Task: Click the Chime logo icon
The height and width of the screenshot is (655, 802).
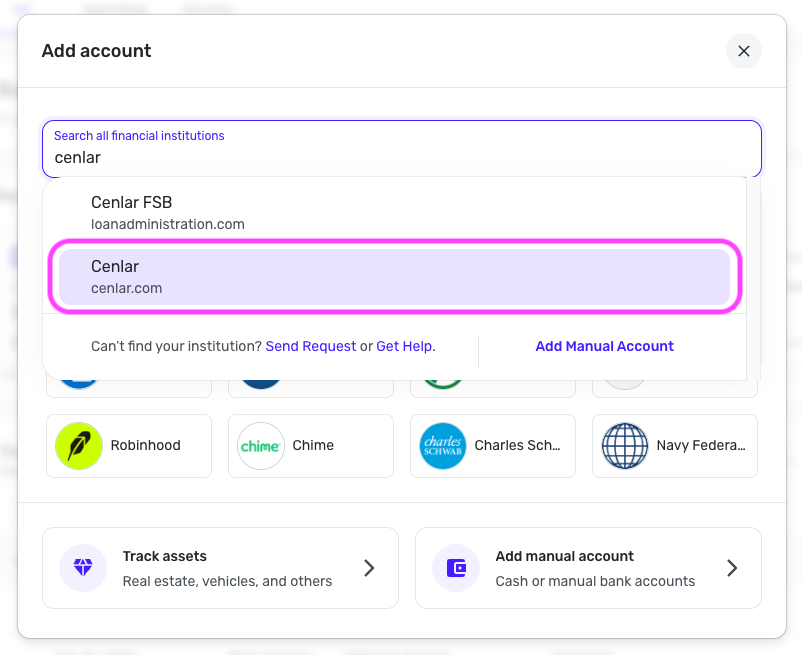Action: coord(261,446)
